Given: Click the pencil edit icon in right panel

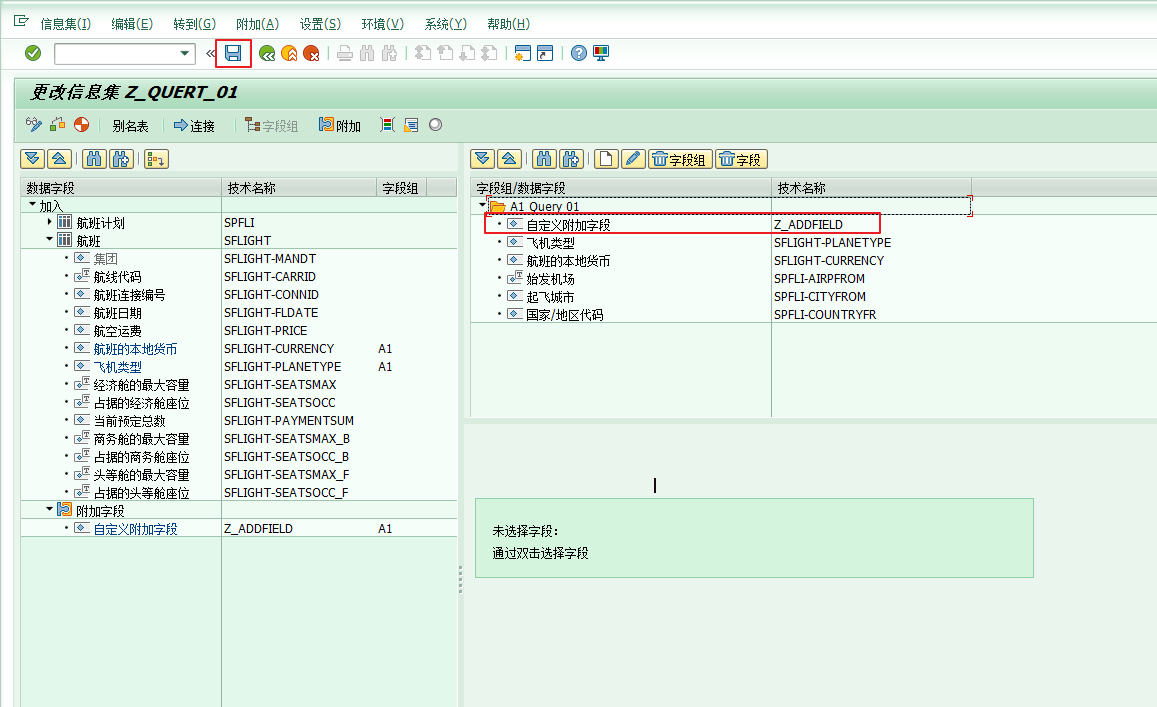Looking at the screenshot, I should pyautogui.click(x=632, y=158).
